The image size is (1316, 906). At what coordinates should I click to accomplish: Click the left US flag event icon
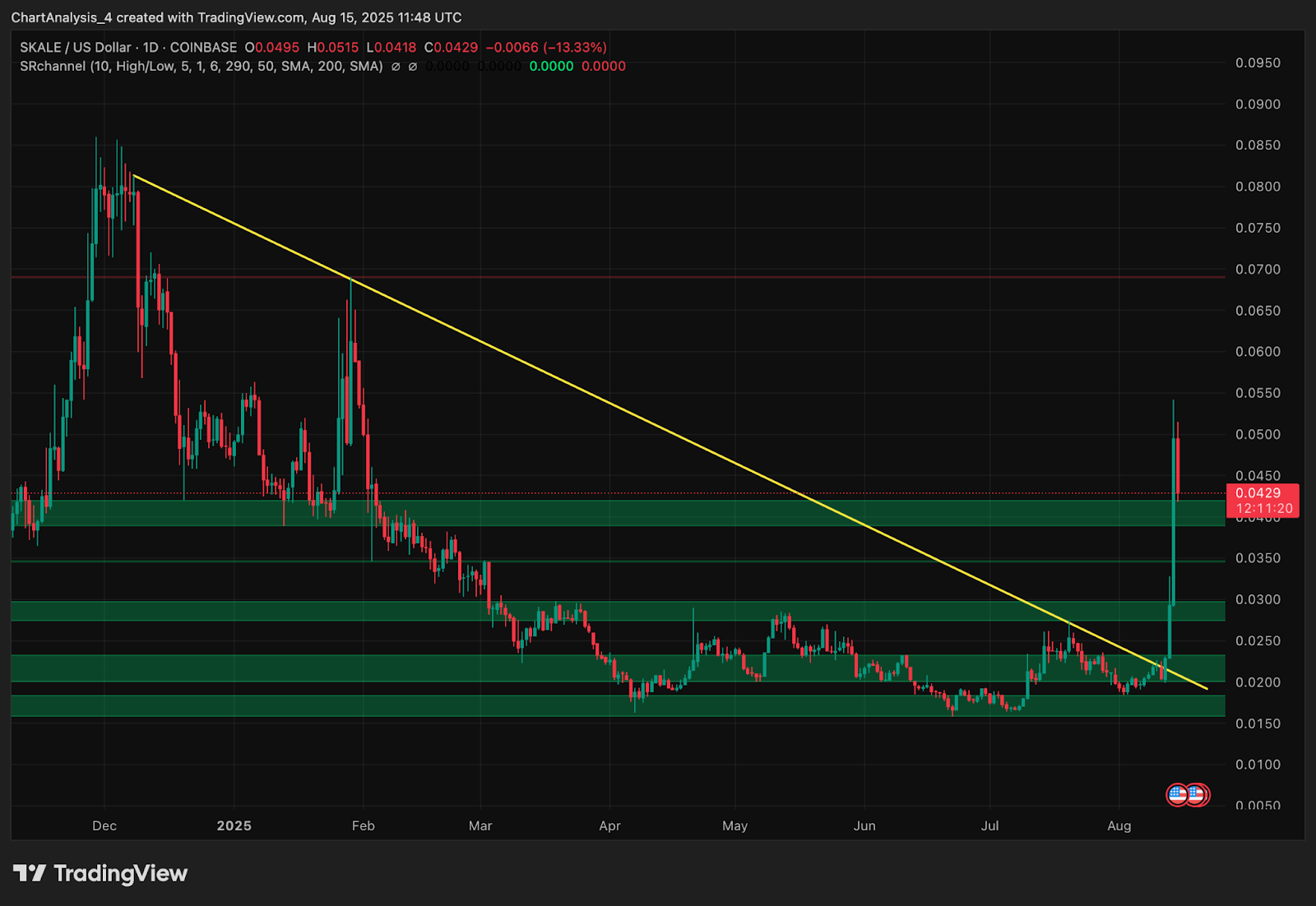click(1178, 795)
